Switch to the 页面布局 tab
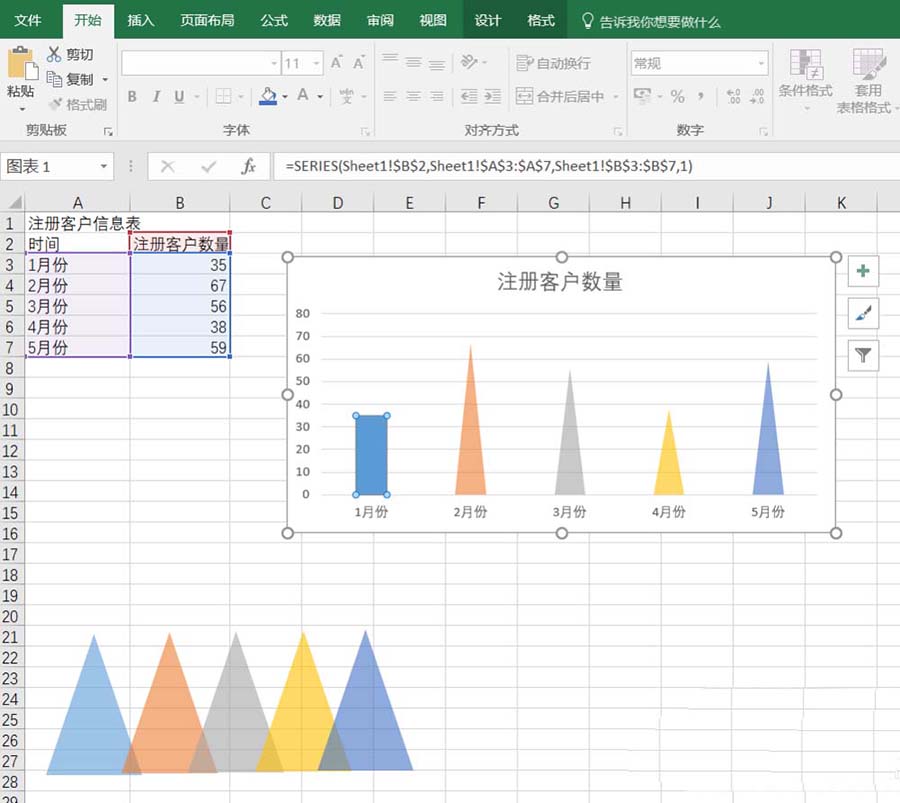 pos(207,21)
